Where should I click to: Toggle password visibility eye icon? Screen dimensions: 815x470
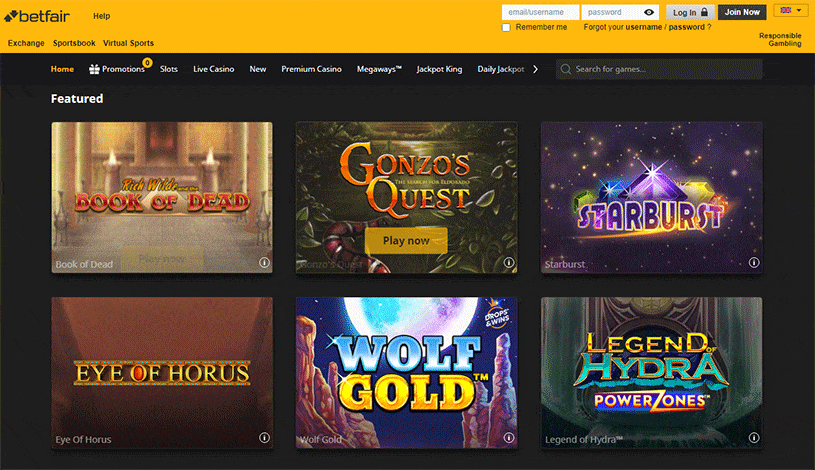(649, 12)
